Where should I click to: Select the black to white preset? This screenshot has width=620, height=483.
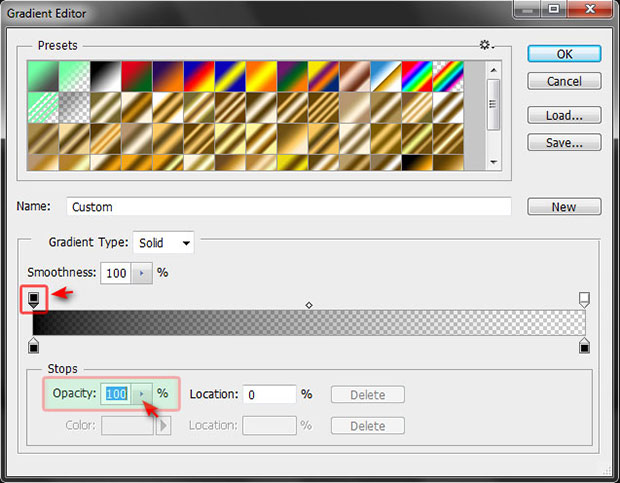click(x=106, y=76)
